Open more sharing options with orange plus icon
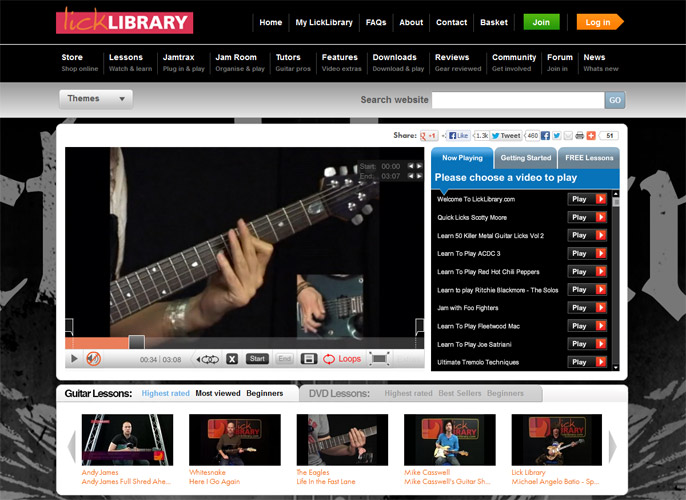Screen dimensions: 686x500 point(591,136)
